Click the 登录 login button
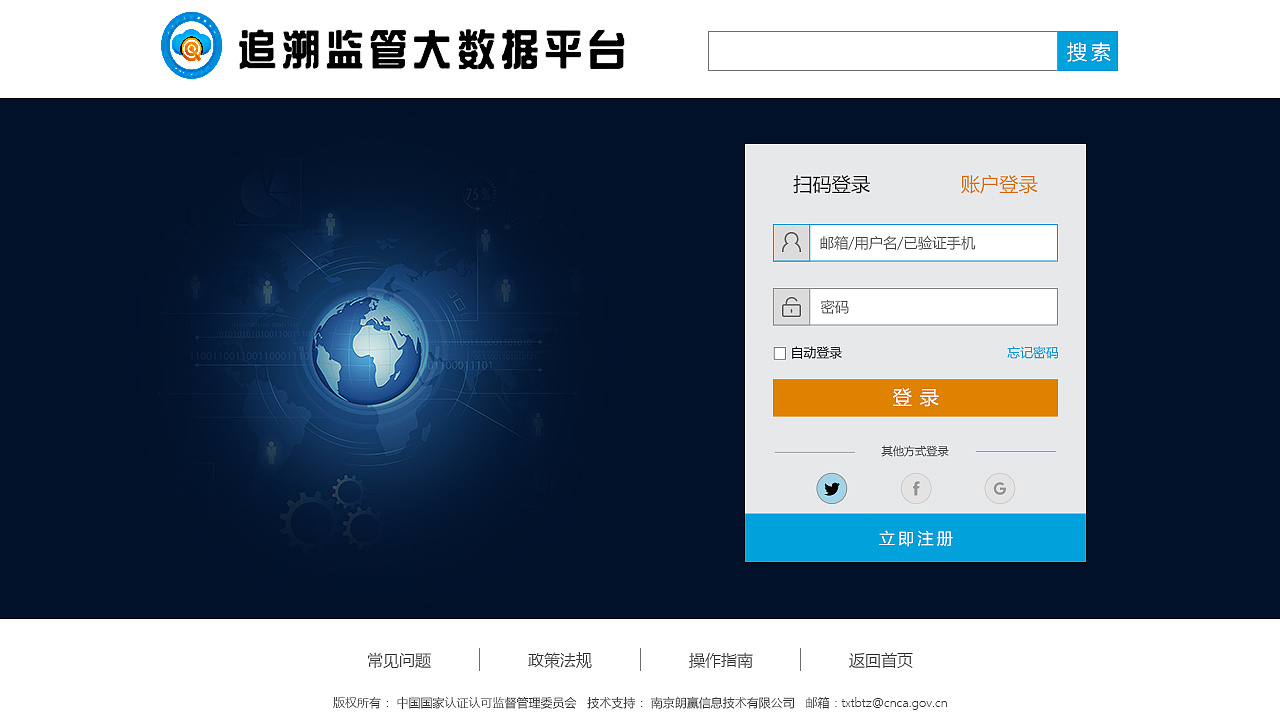The height and width of the screenshot is (720, 1280). tap(914, 397)
